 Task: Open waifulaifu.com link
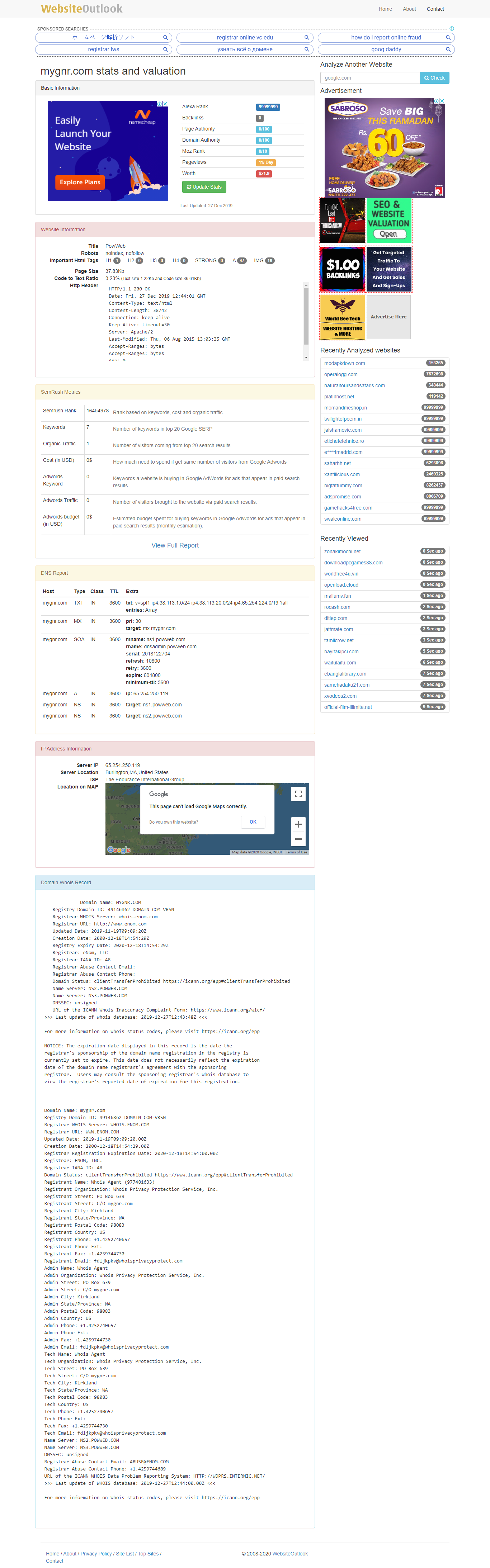(340, 663)
